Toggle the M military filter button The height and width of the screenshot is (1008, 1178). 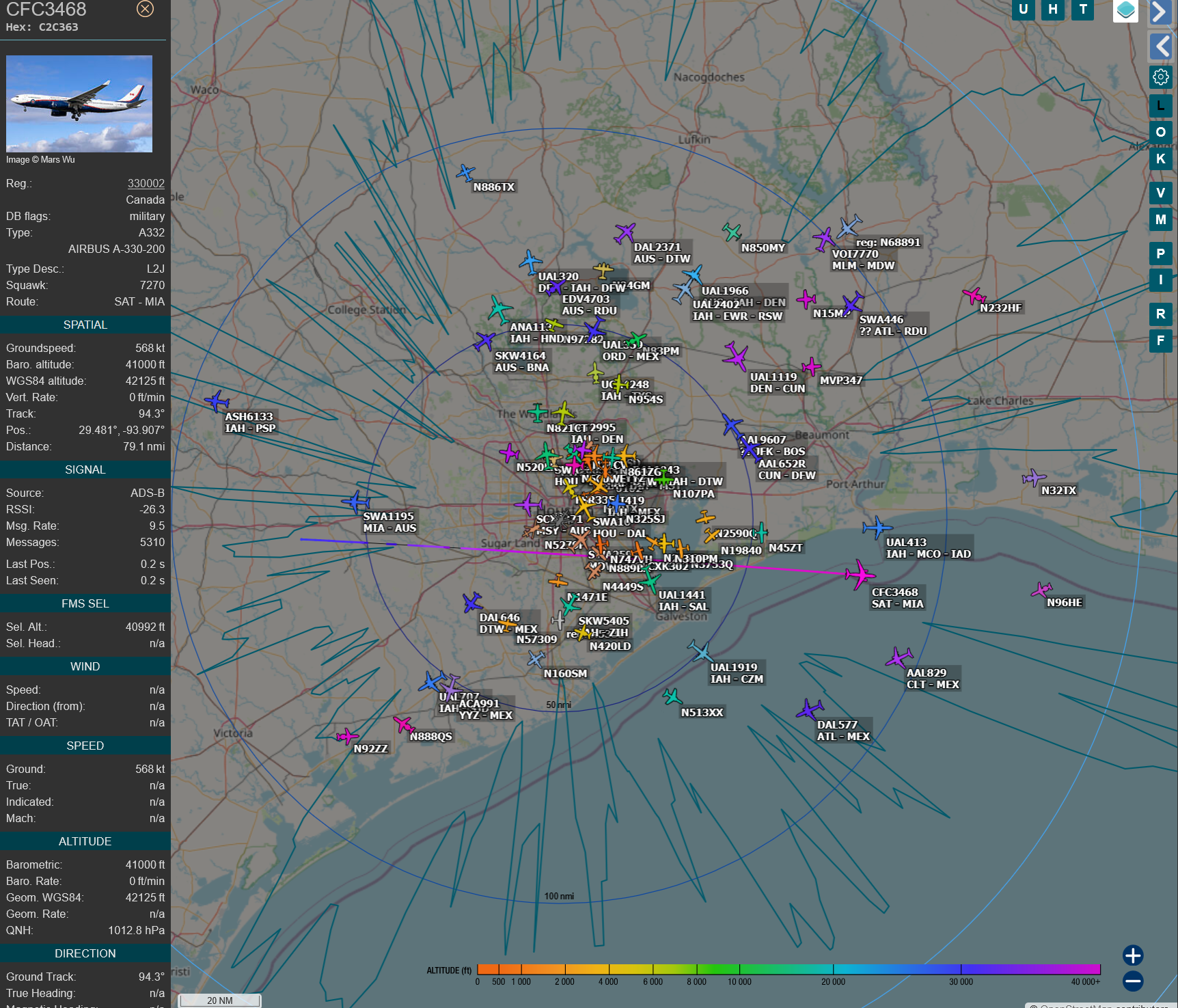(1160, 219)
